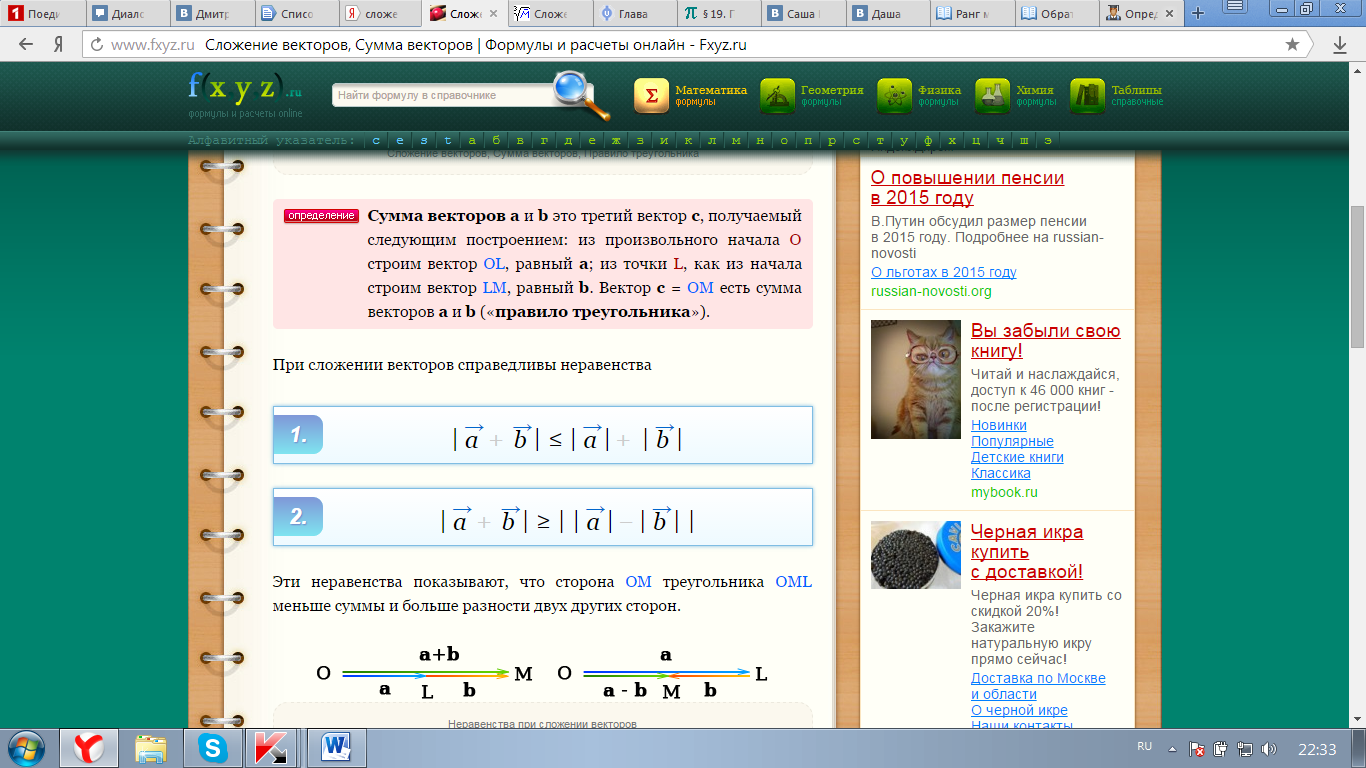The height and width of the screenshot is (768, 1366).
Task: Open the Физика formulas section
Action: 919,95
